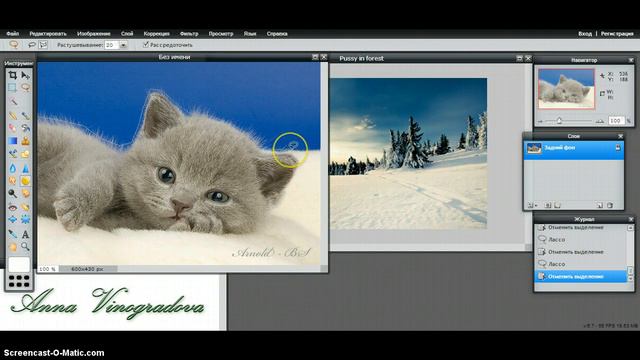Click the Navigator zoom percent field
This screenshot has width=640, height=360.
pyautogui.click(x=616, y=121)
